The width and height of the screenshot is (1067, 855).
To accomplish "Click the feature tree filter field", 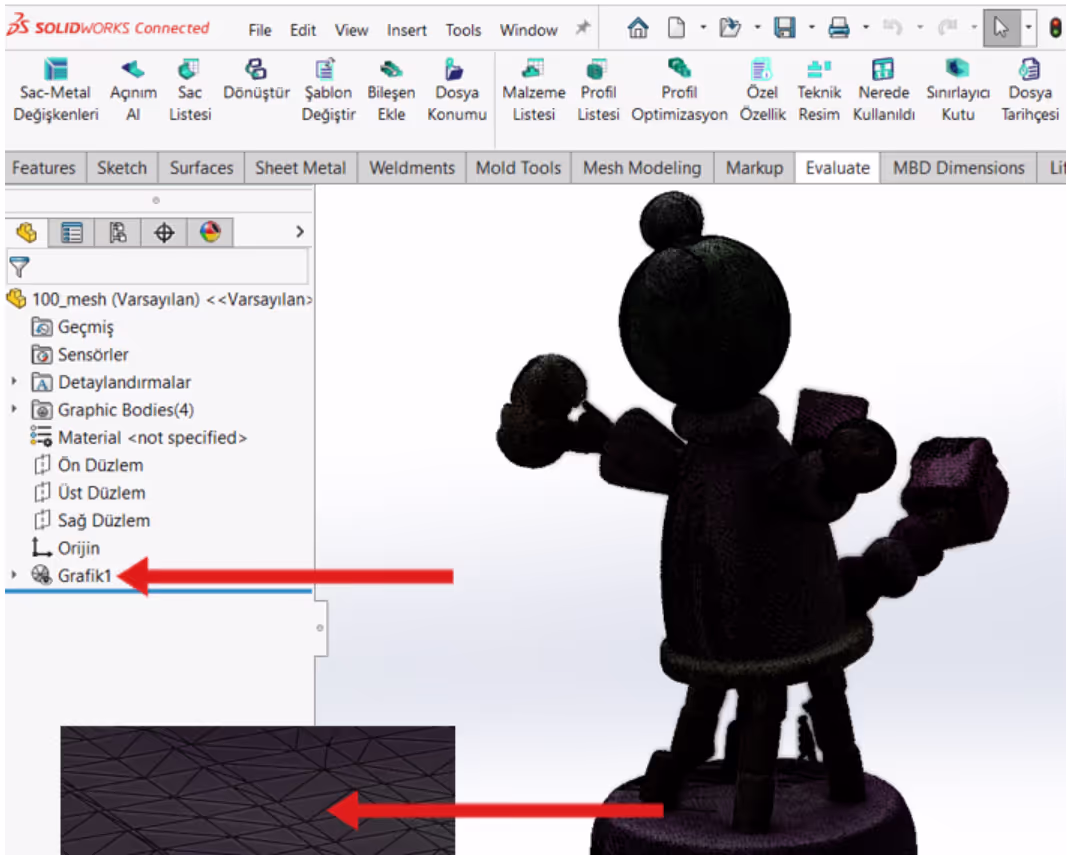I will [158, 267].
